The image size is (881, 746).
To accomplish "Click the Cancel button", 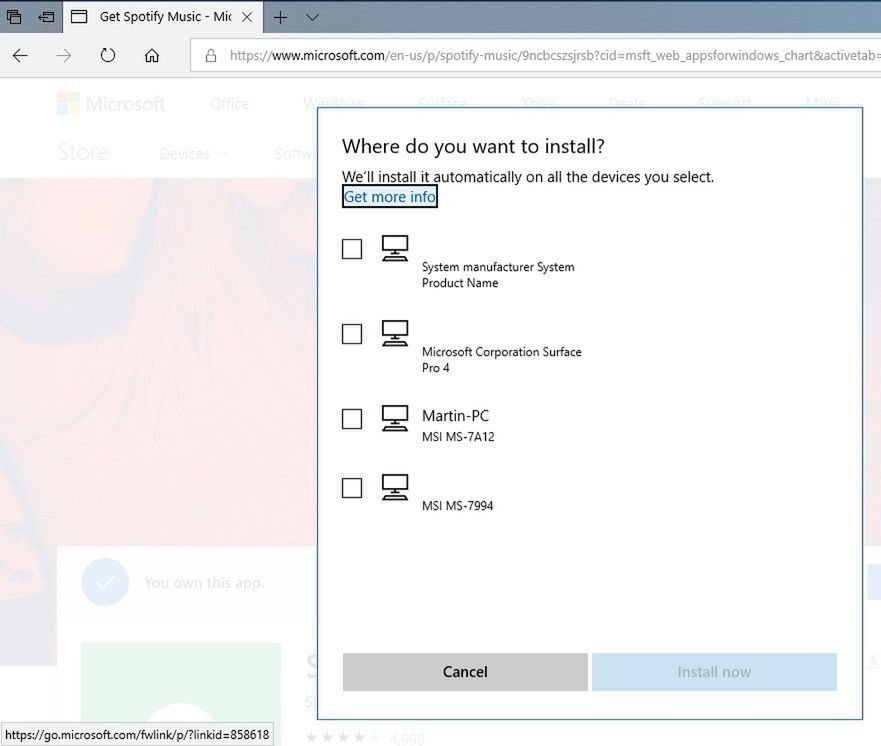I will 465,672.
